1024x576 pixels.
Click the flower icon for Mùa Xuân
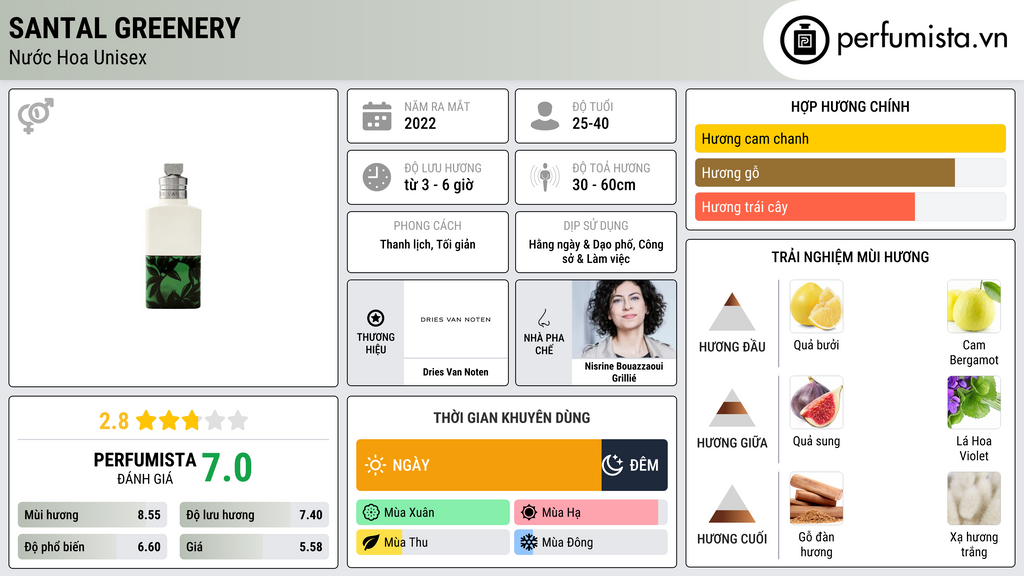coord(371,513)
